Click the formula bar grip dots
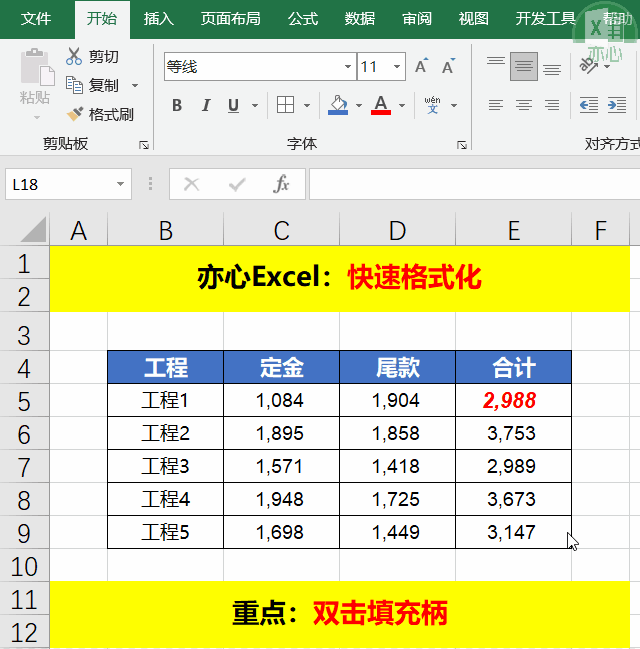The width and height of the screenshot is (640, 649). 150,184
